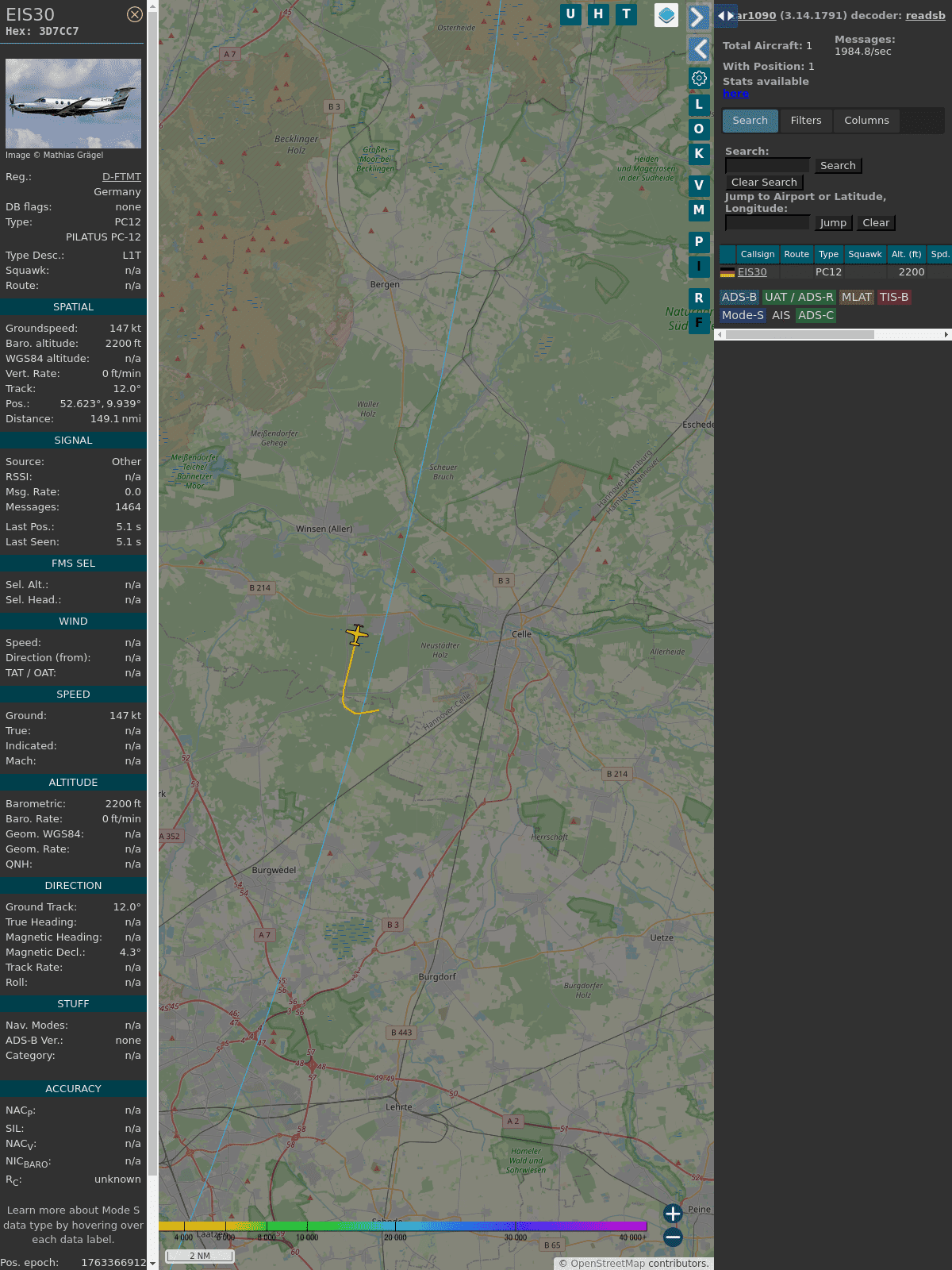Click the info panel scroll-down arrow
This screenshot has height=1270, width=952.
152,1264
